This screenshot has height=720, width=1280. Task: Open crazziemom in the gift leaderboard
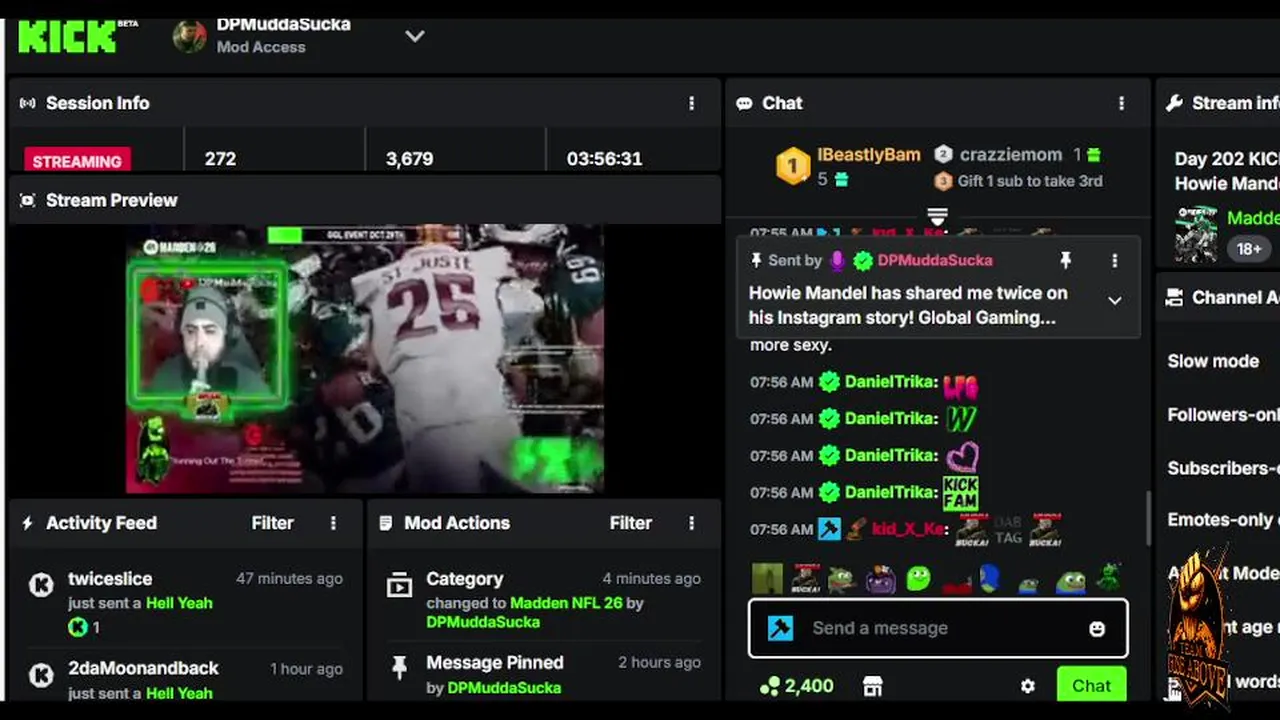pyautogui.click(x=1010, y=155)
